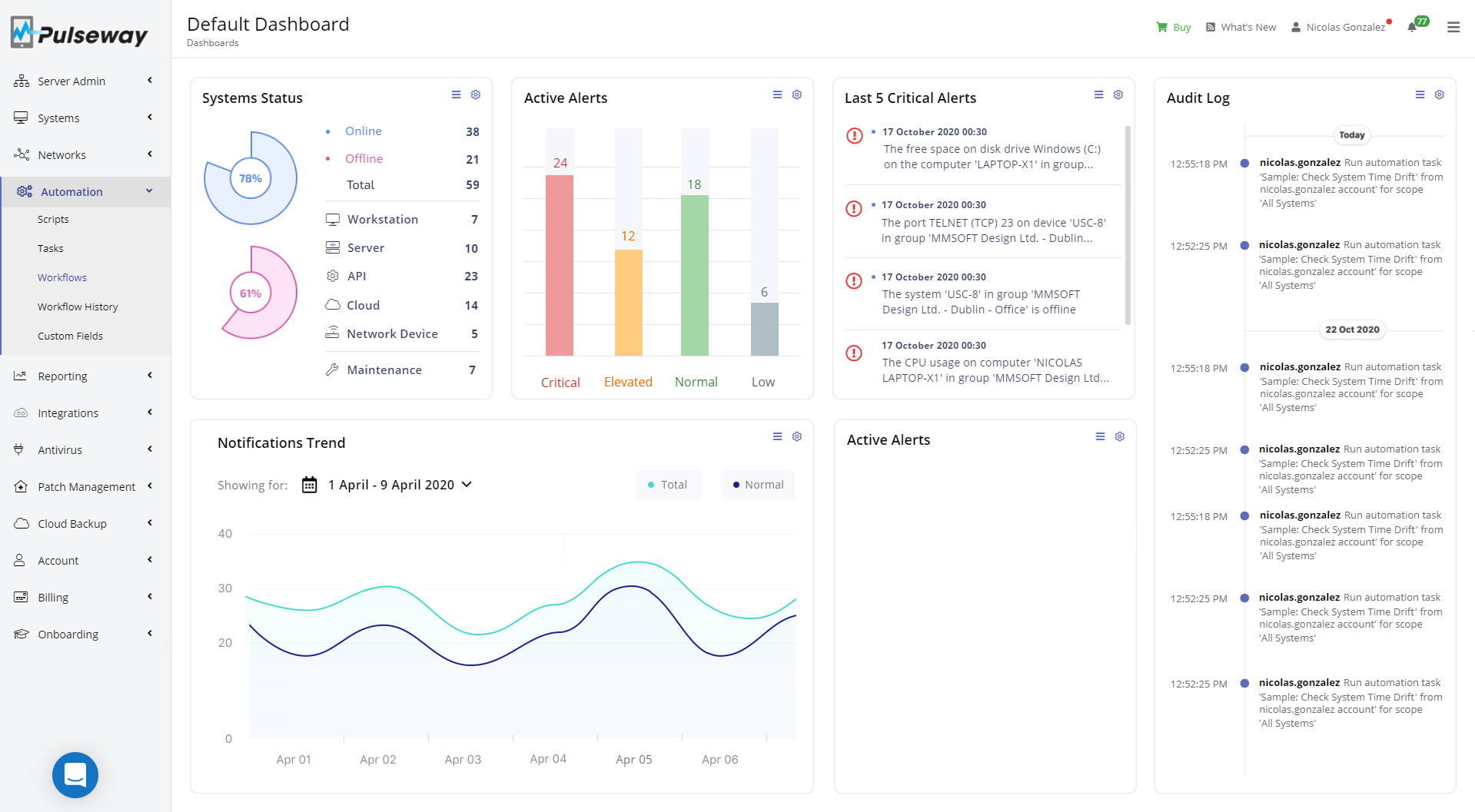The width and height of the screenshot is (1475, 812).
Task: Open Nicolas Gonzalez user account menu
Action: tap(1338, 27)
